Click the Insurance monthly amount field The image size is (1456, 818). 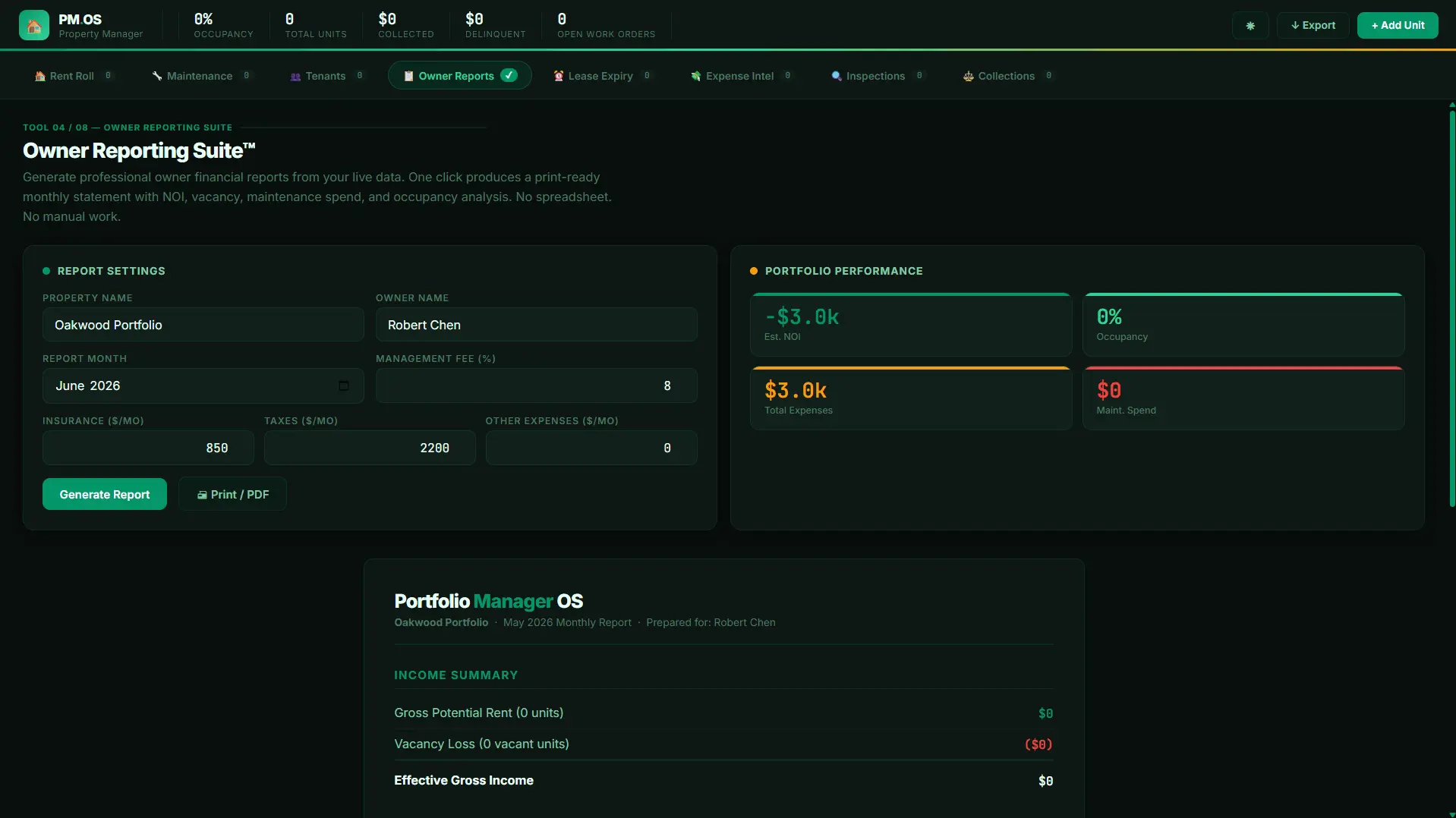pos(148,448)
